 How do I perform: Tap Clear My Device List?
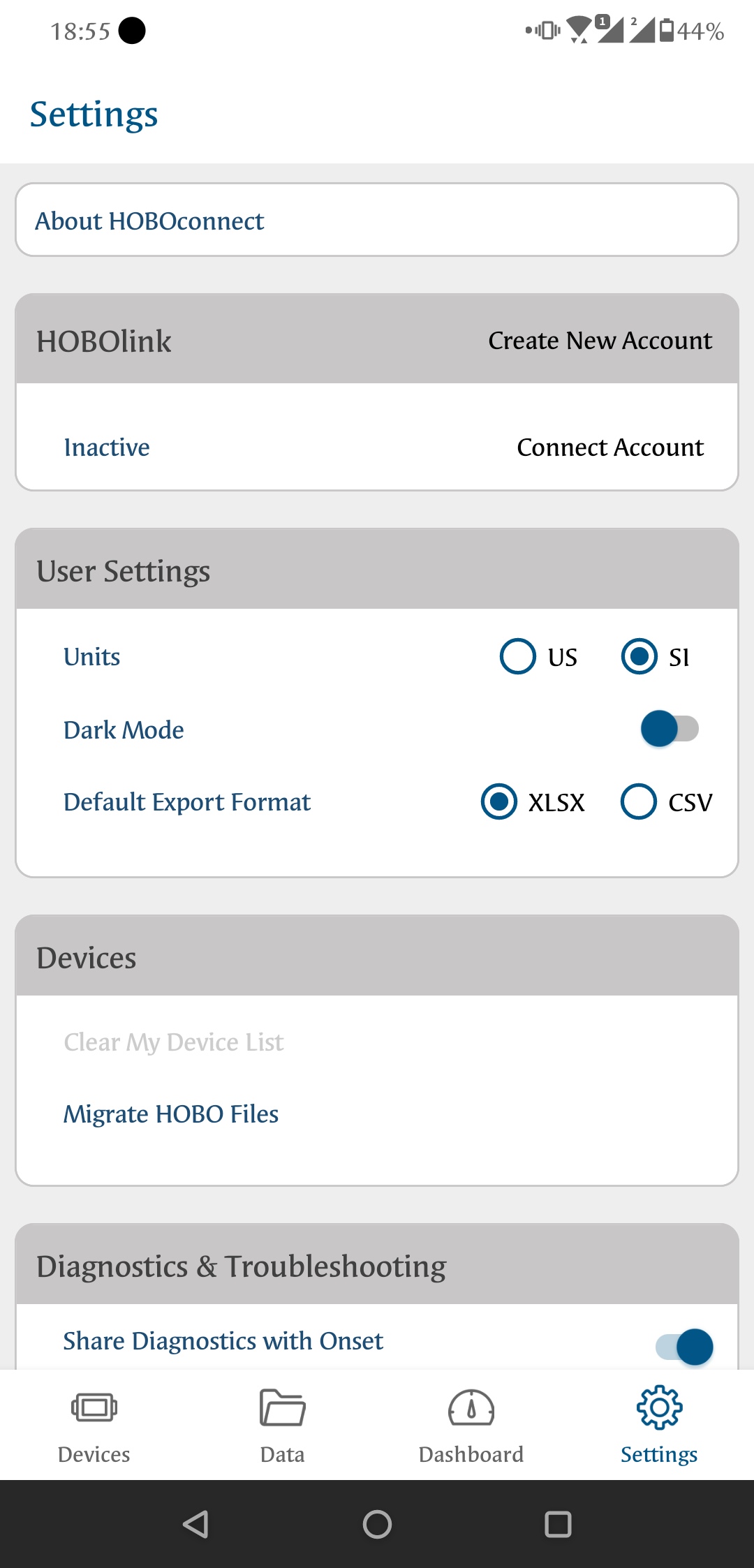coord(174,1042)
